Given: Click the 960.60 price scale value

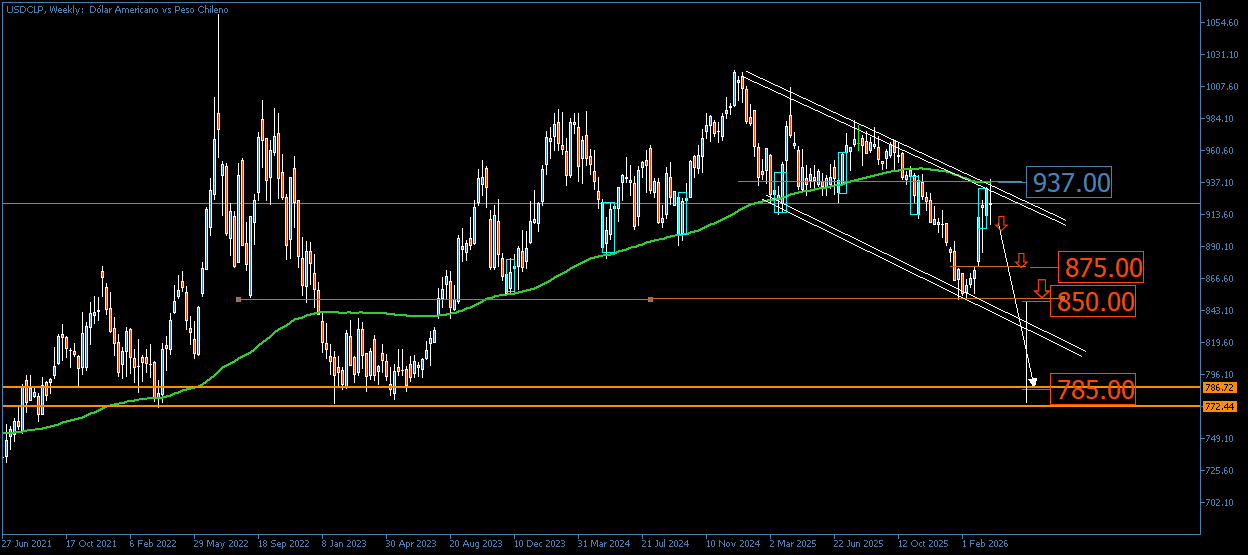Looking at the screenshot, I should 1222,150.
